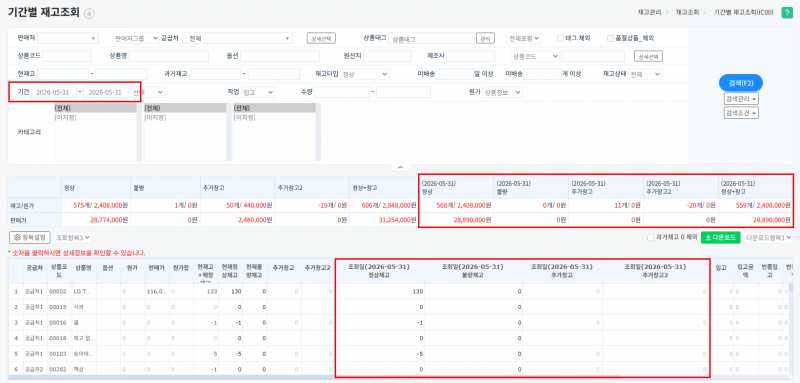The image size is (800, 383).
Task: Expand the 검색조건 dropdown button
Action: (741, 113)
